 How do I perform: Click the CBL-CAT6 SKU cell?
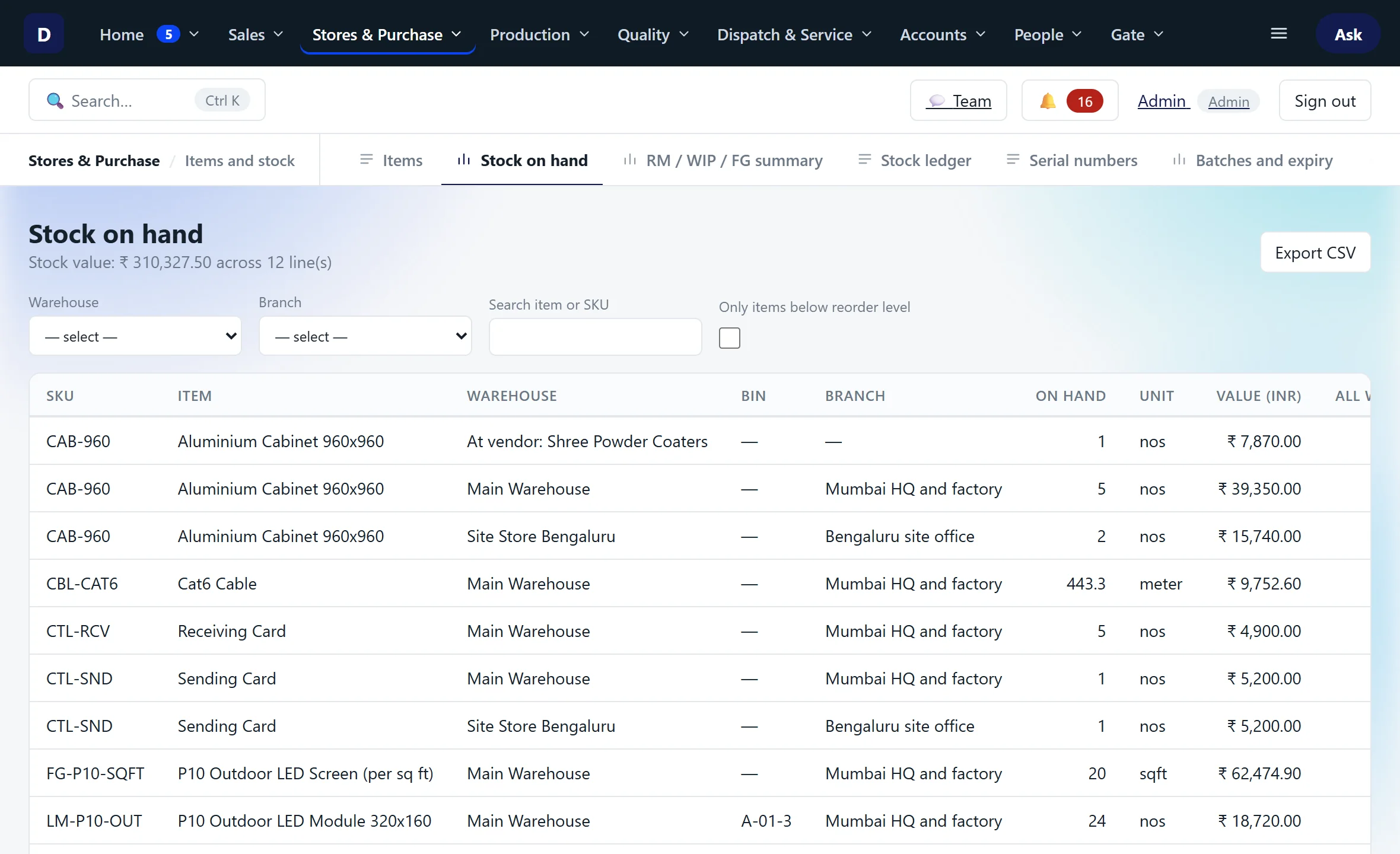point(82,584)
